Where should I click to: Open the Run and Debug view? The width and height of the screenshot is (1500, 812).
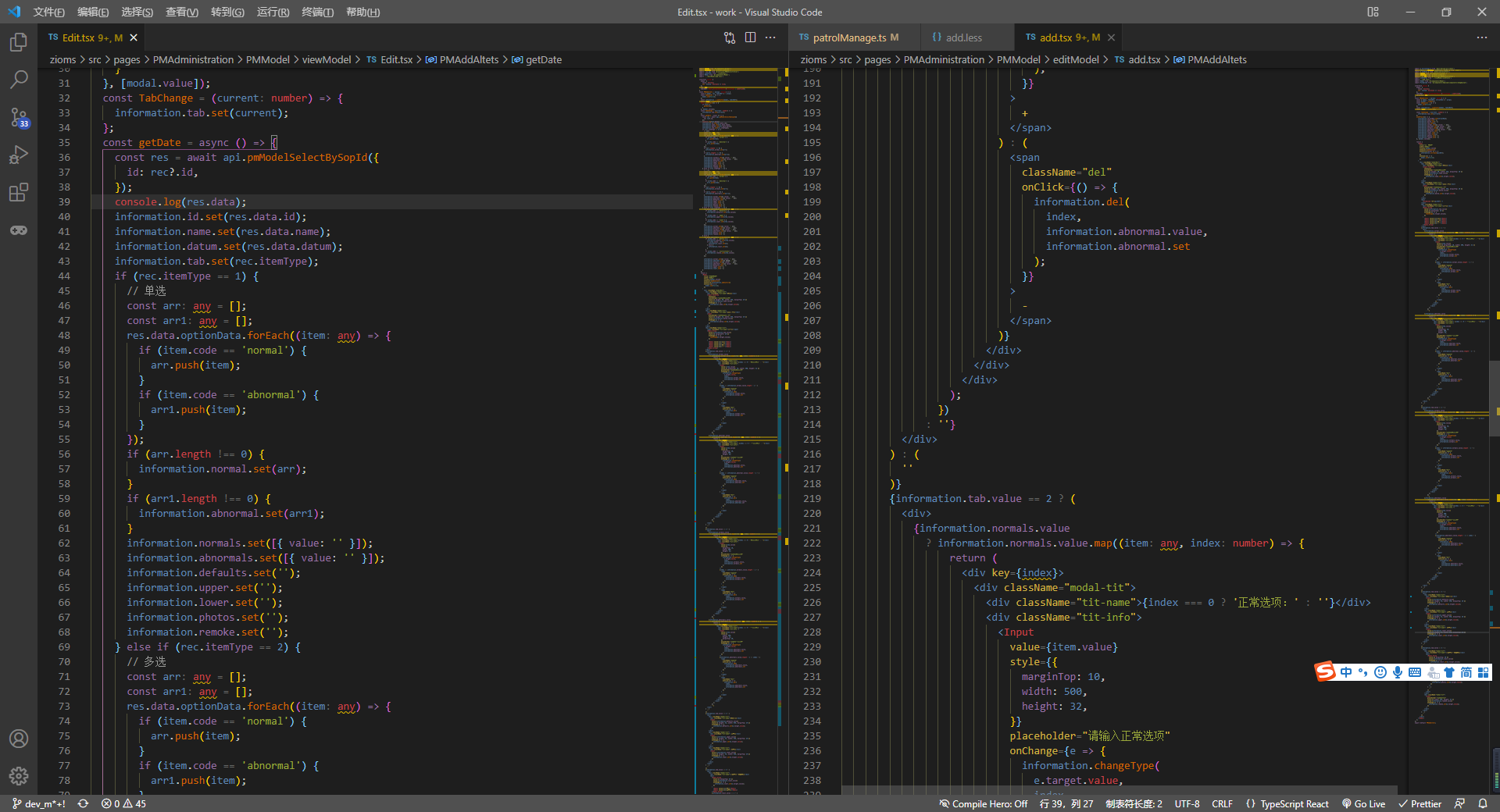(19, 155)
